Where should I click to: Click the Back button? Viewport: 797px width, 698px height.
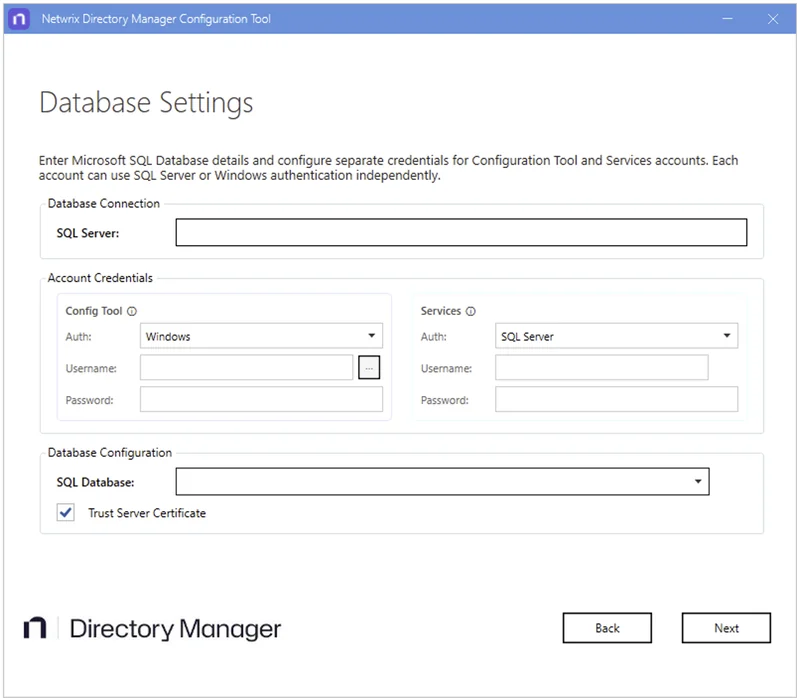[607, 628]
